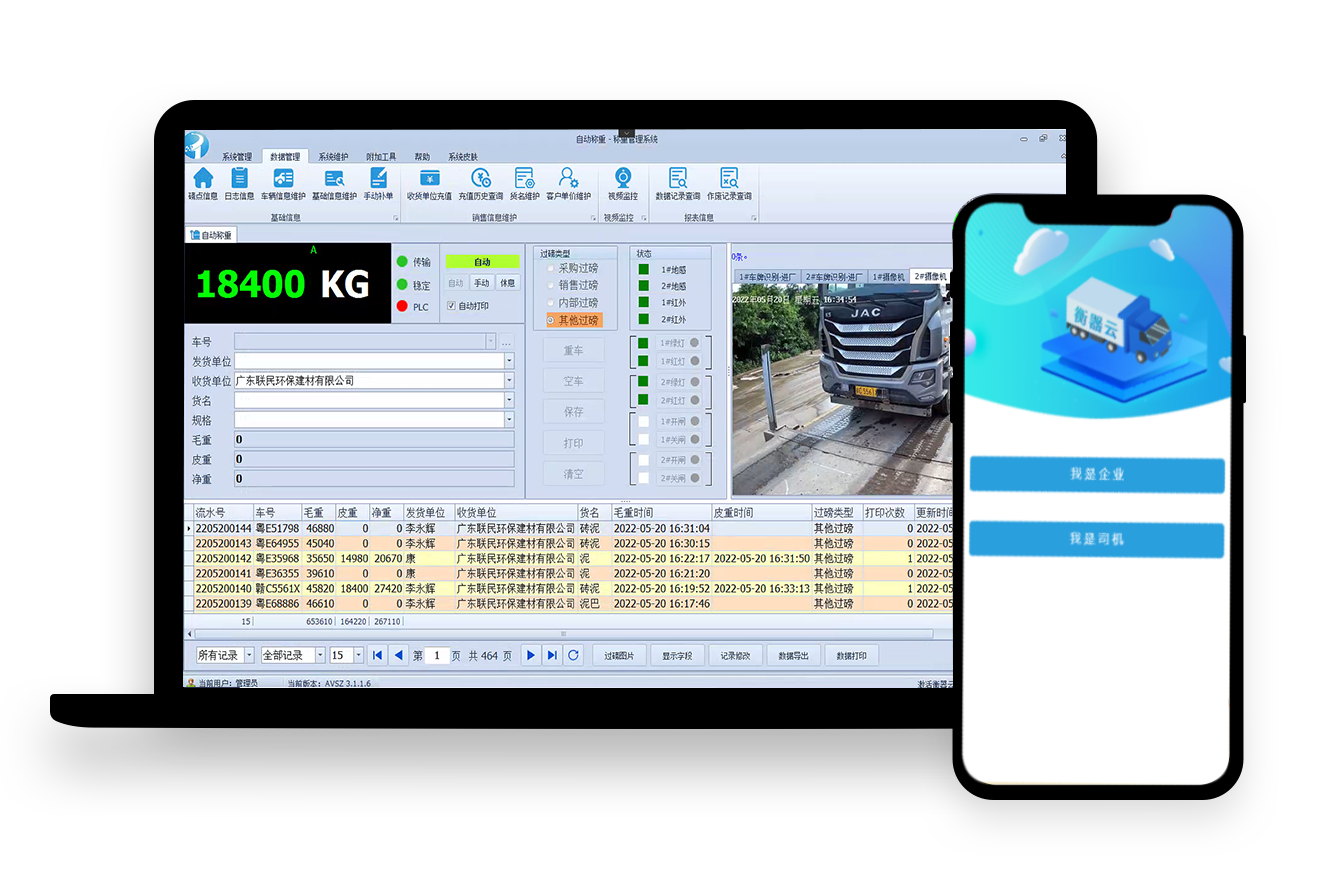Screen dimensions: 1340x880
Task: Switch to 系统管理 ribbon tab
Action: 237,157
